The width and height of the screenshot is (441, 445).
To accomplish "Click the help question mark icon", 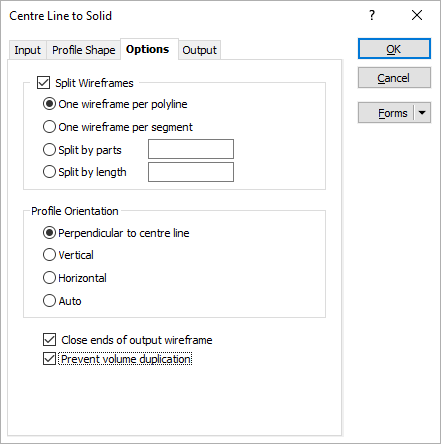I will pos(372,15).
